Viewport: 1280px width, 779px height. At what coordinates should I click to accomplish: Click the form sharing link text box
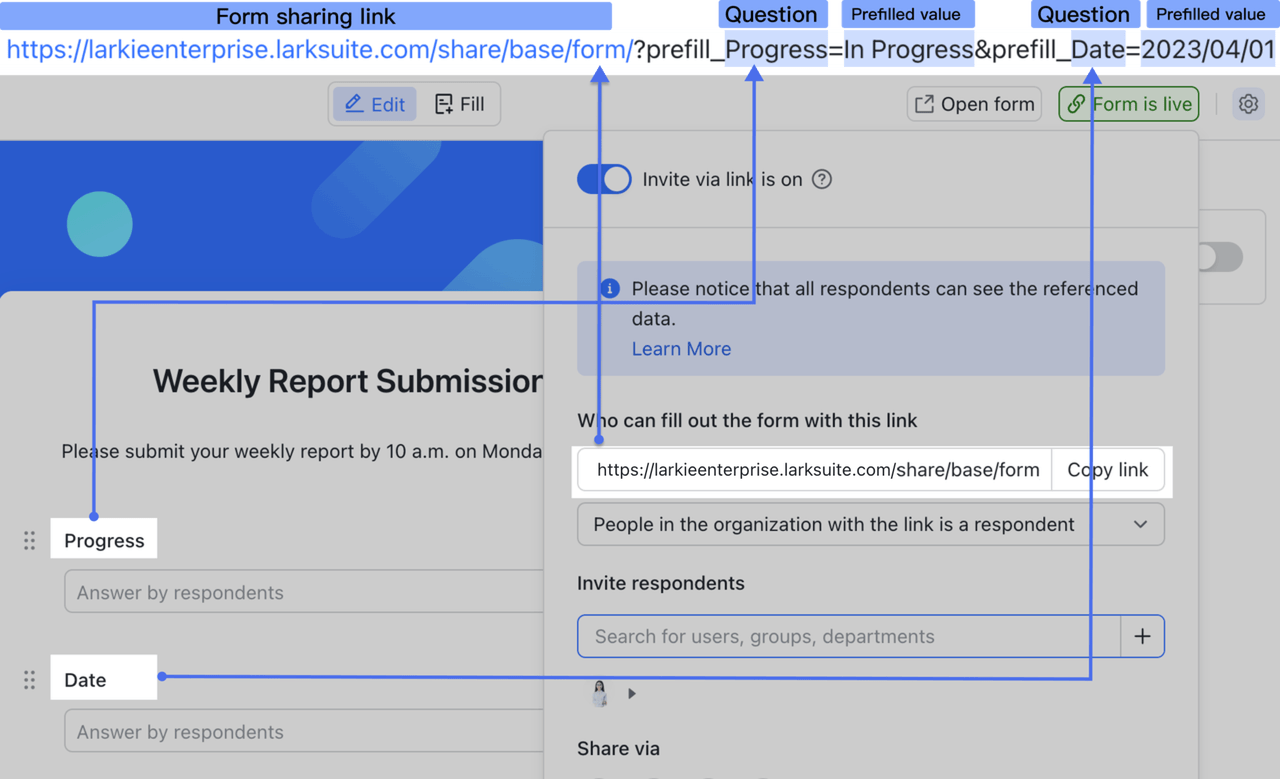(x=815, y=470)
